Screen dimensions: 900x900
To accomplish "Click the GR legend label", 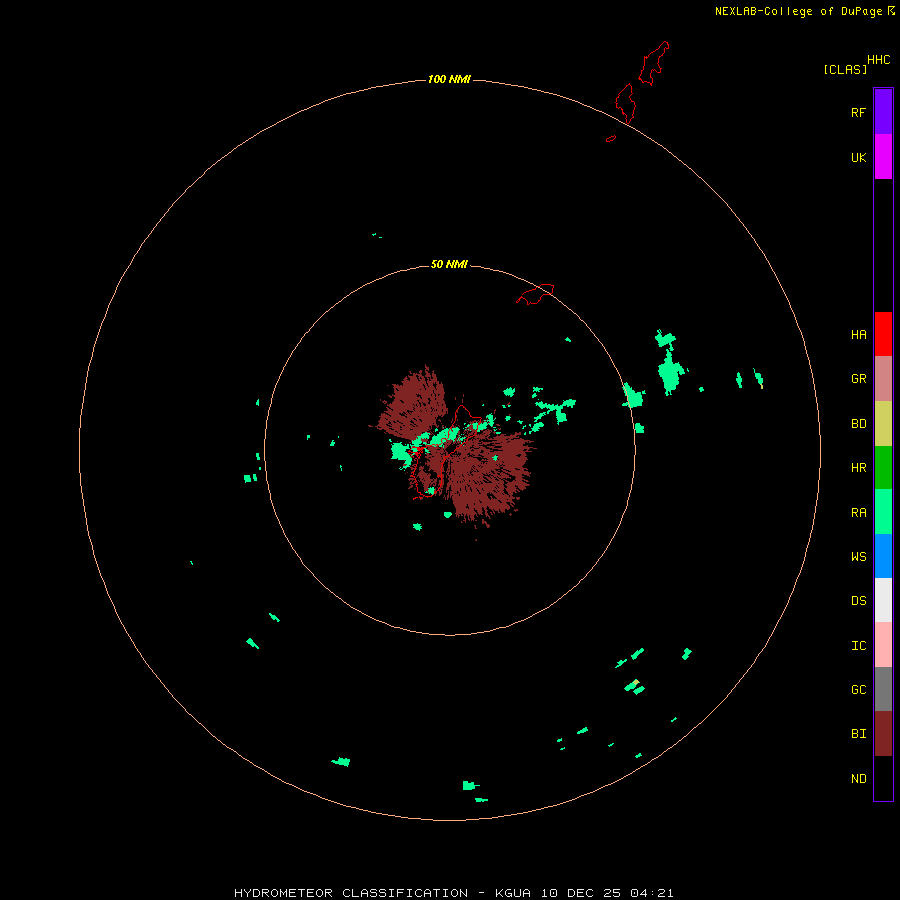I will [859, 379].
